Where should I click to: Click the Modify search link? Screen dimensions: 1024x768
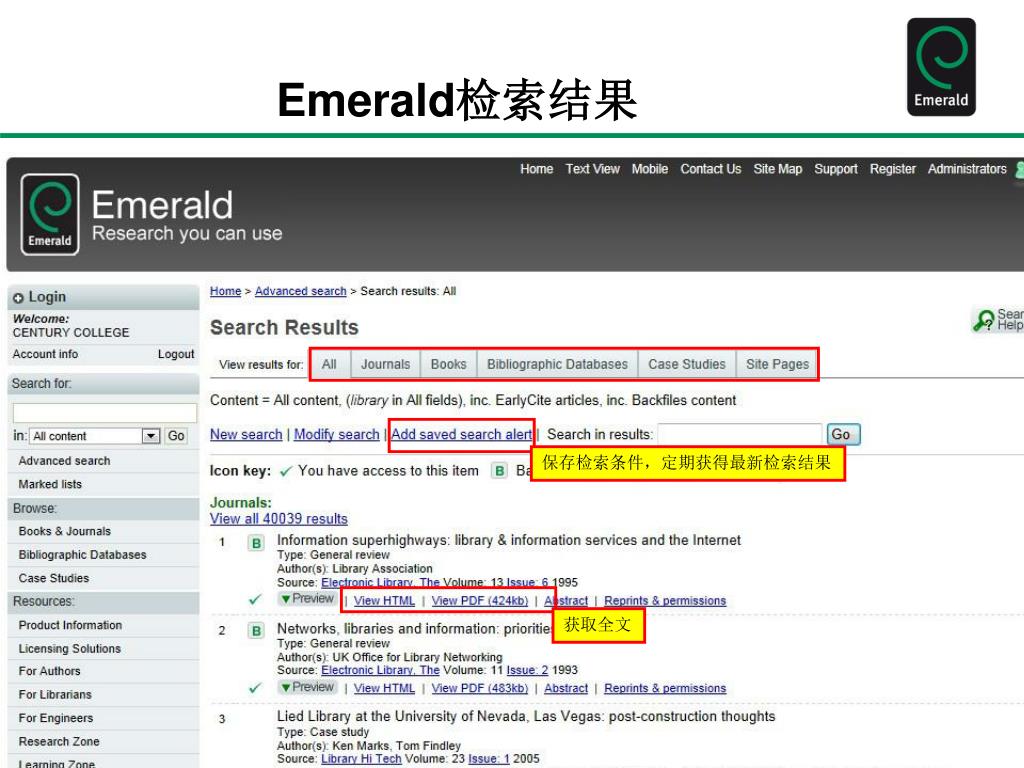pos(336,434)
